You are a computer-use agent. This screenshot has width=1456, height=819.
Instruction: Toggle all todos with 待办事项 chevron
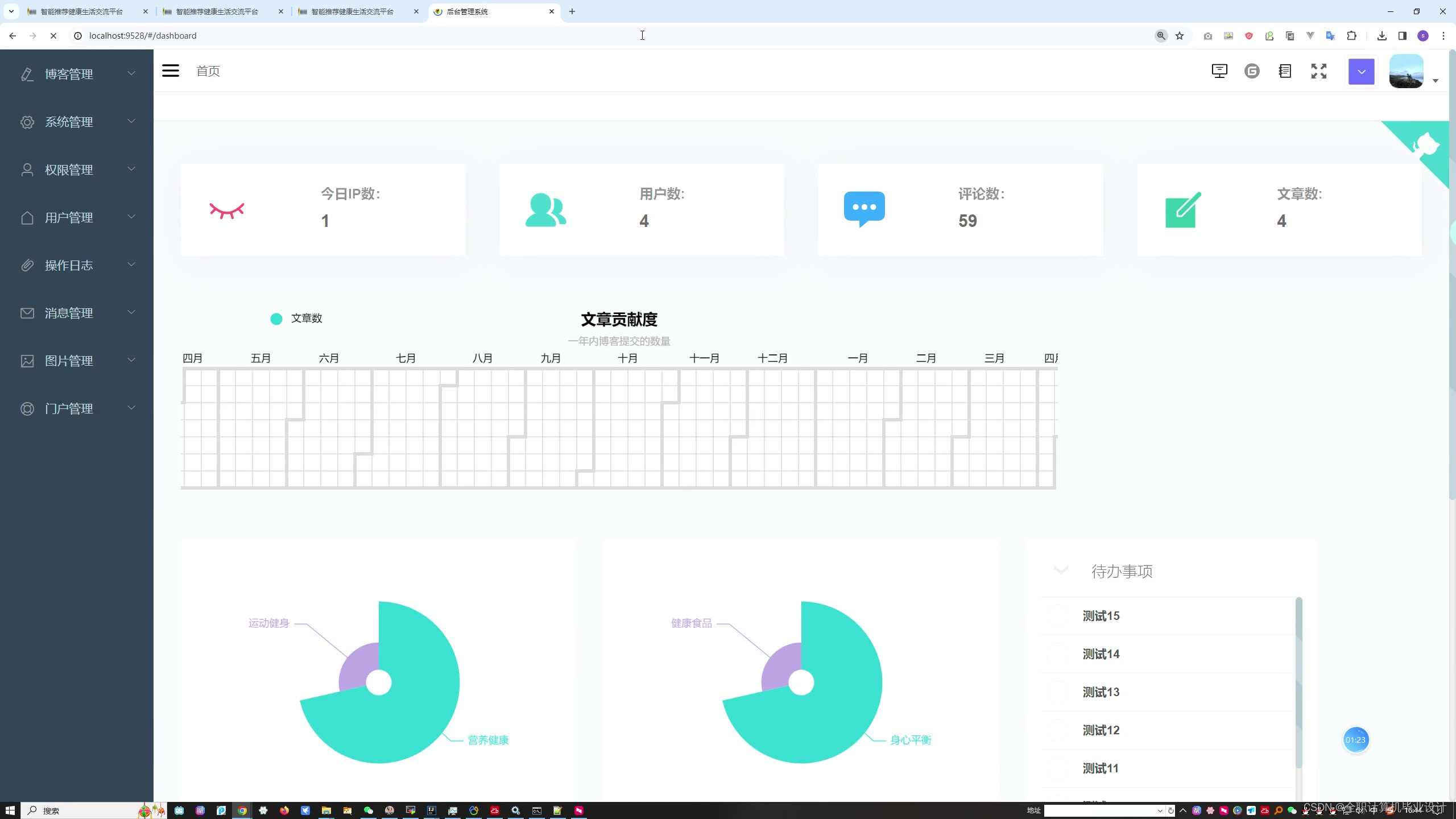(1061, 570)
